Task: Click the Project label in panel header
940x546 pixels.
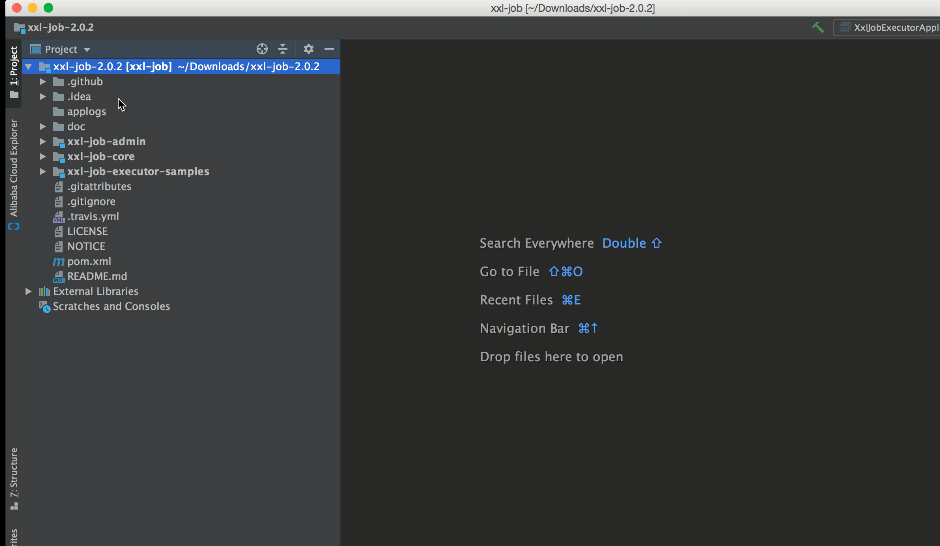Action: 61,49
